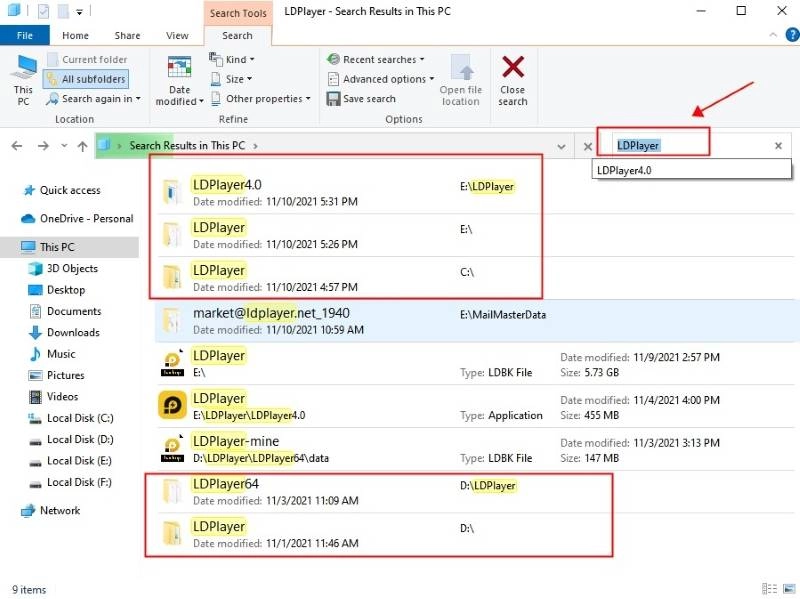This screenshot has width=800, height=599.
Task: Click the Back navigation arrow
Action: pos(17,146)
